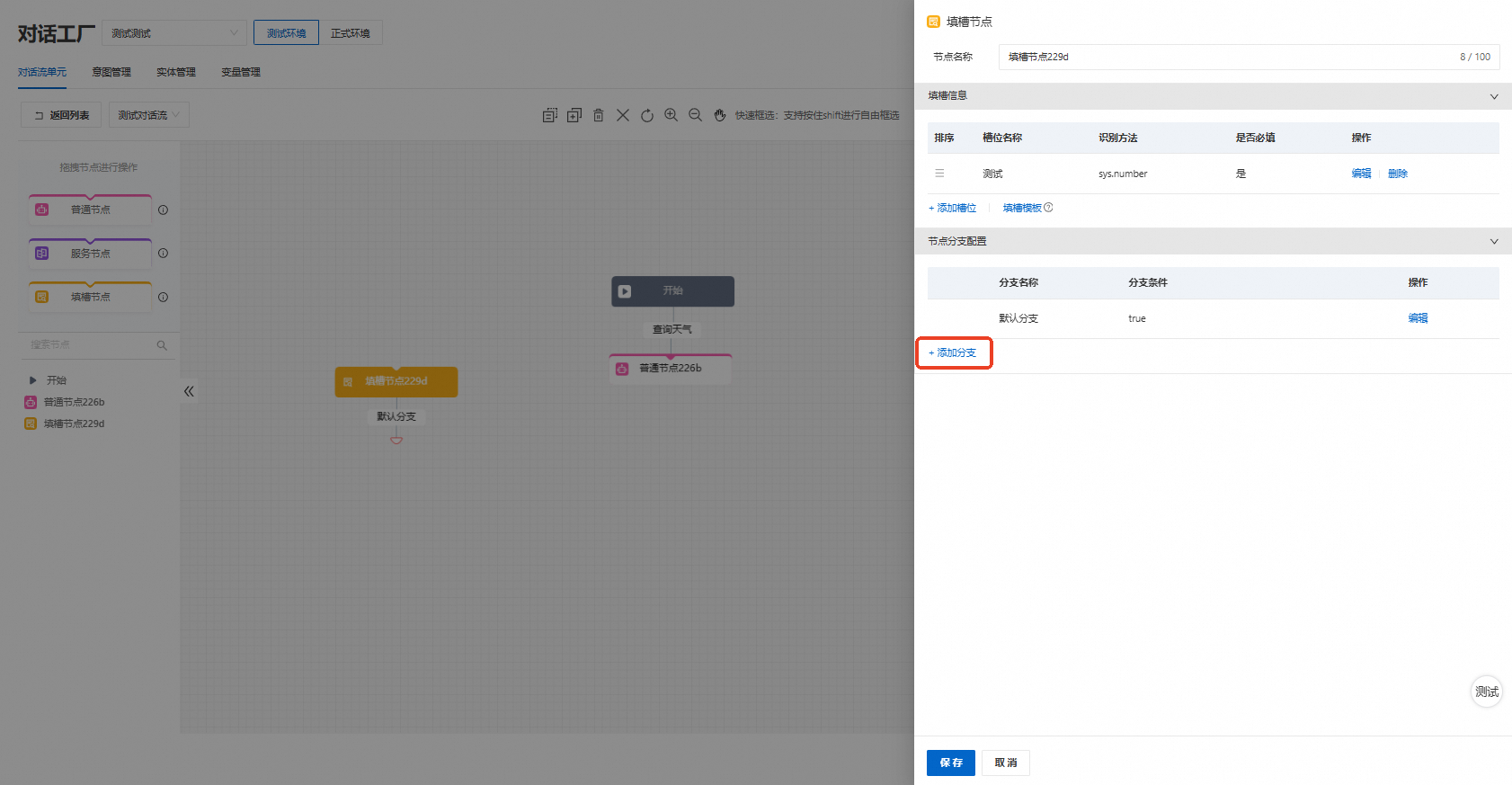This screenshot has height=785, width=1512.
Task: Click the 节点名称 input field
Action: (x=1249, y=57)
